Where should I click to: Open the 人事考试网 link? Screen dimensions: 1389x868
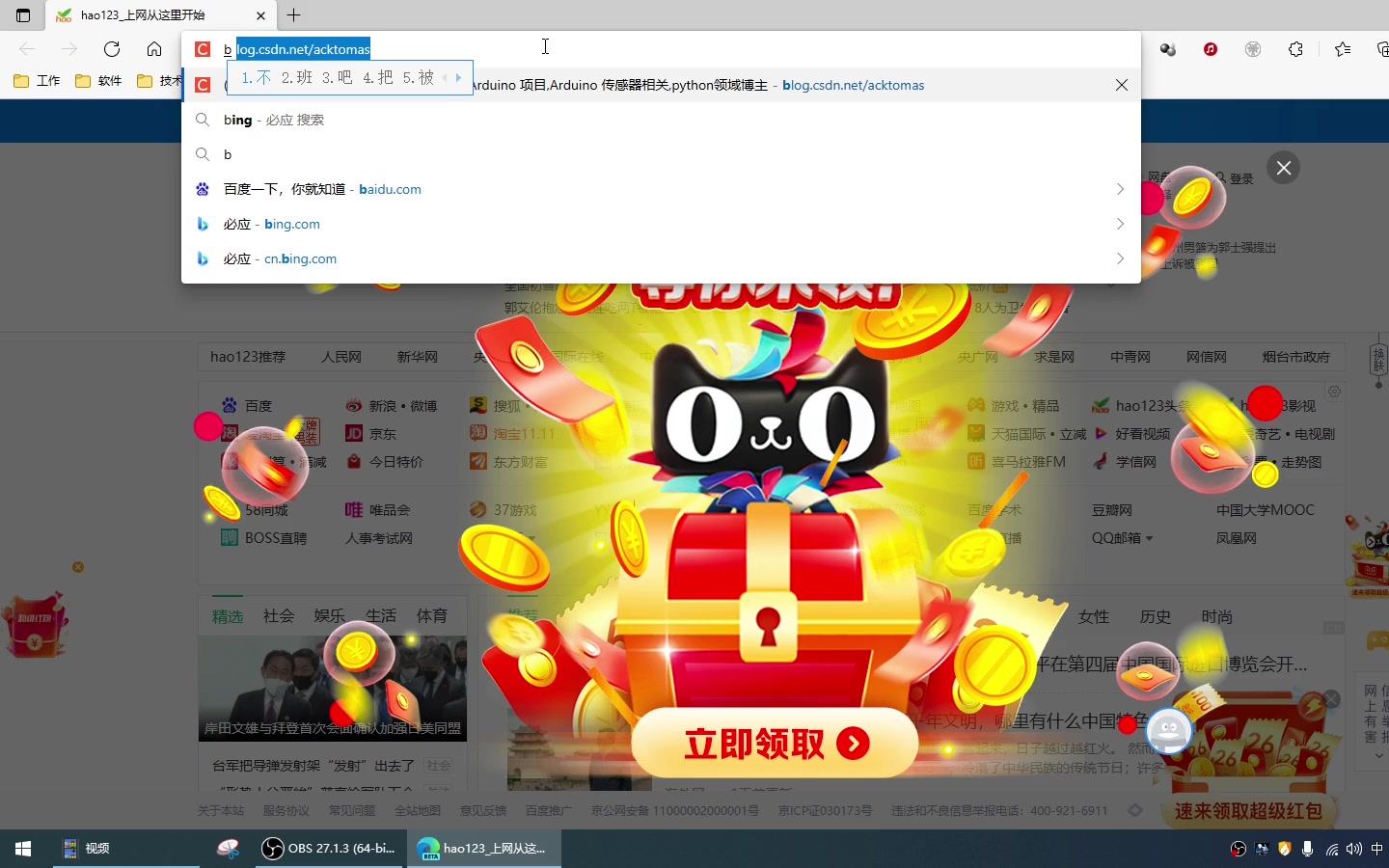point(379,538)
